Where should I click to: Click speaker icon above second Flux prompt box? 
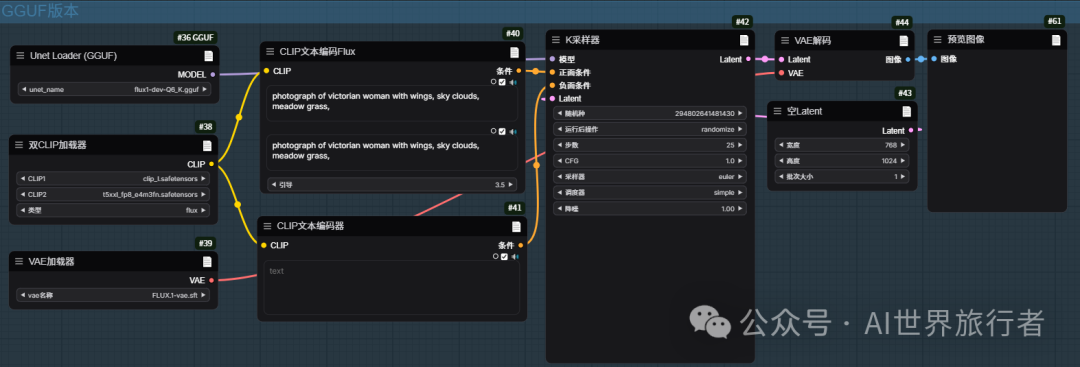pos(513,131)
